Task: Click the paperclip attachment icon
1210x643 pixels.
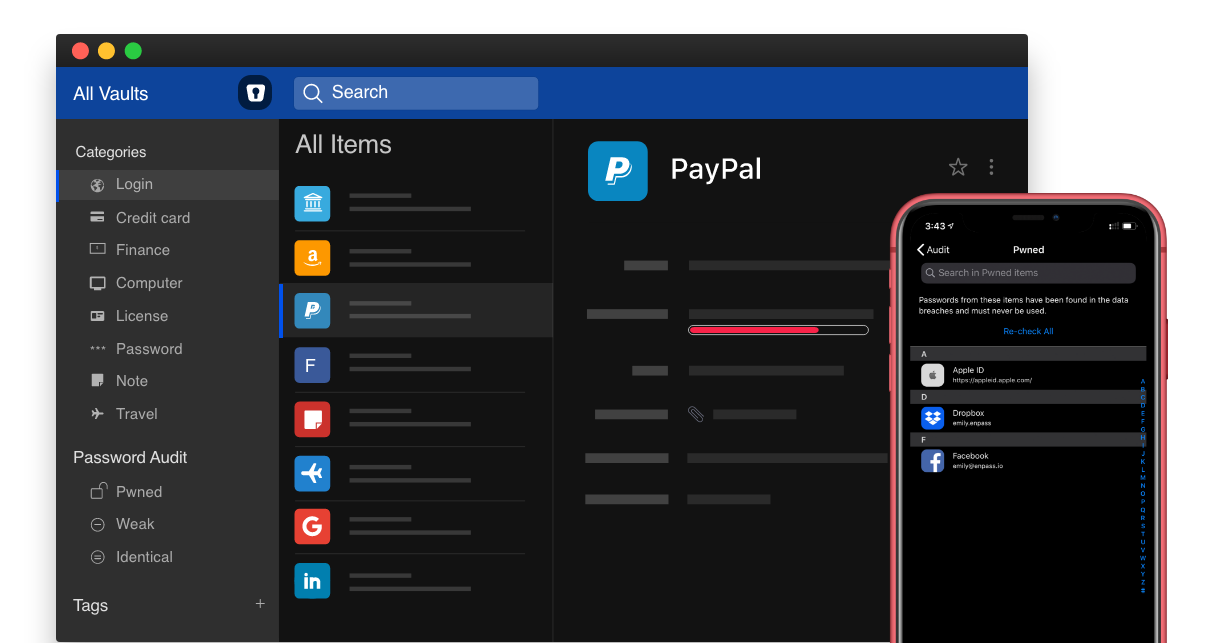Action: point(696,413)
